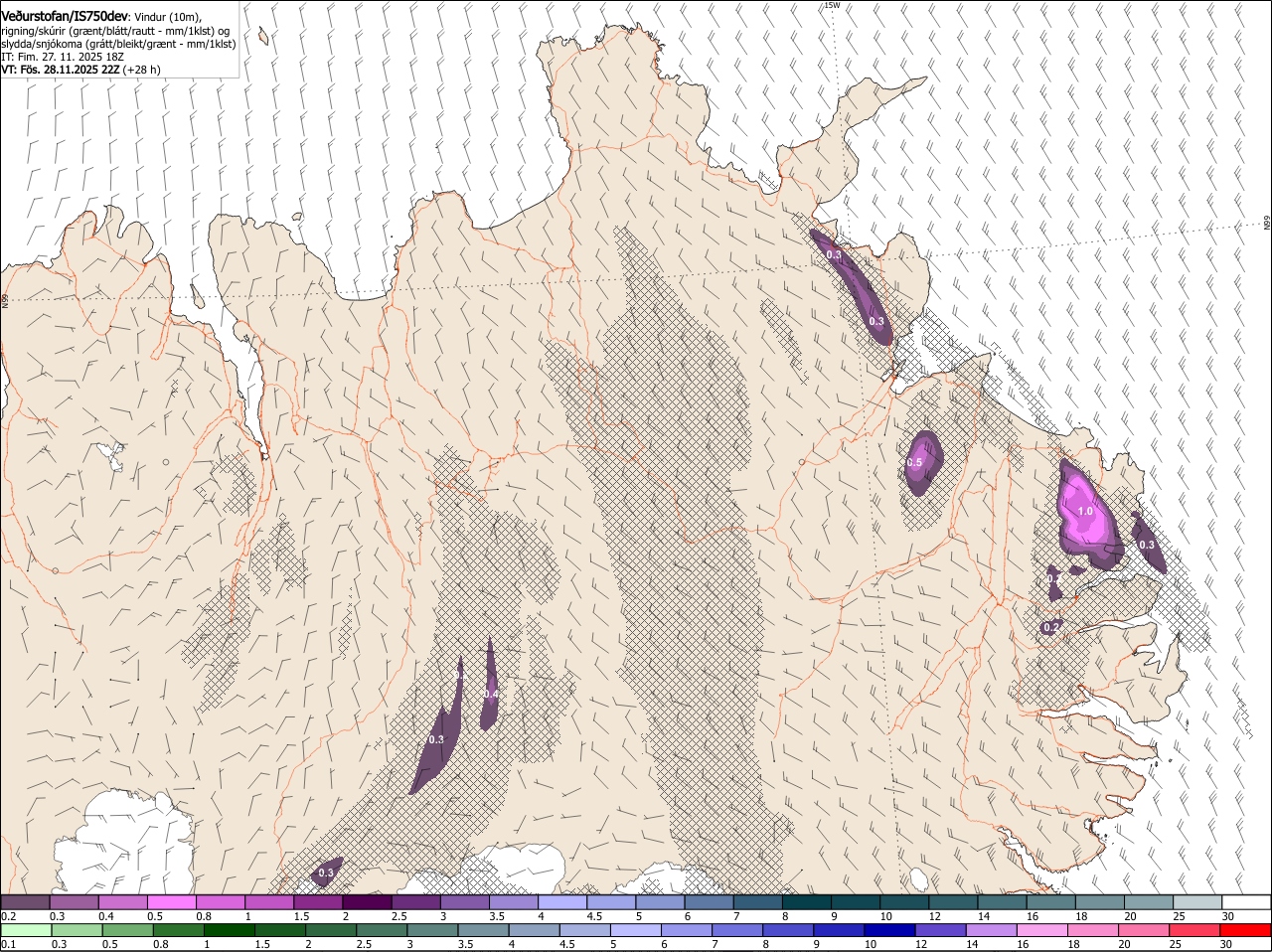Click the 6 swatch in the upper snow scale
Image resolution: width=1272 pixels, height=952 pixels.
click(709, 902)
